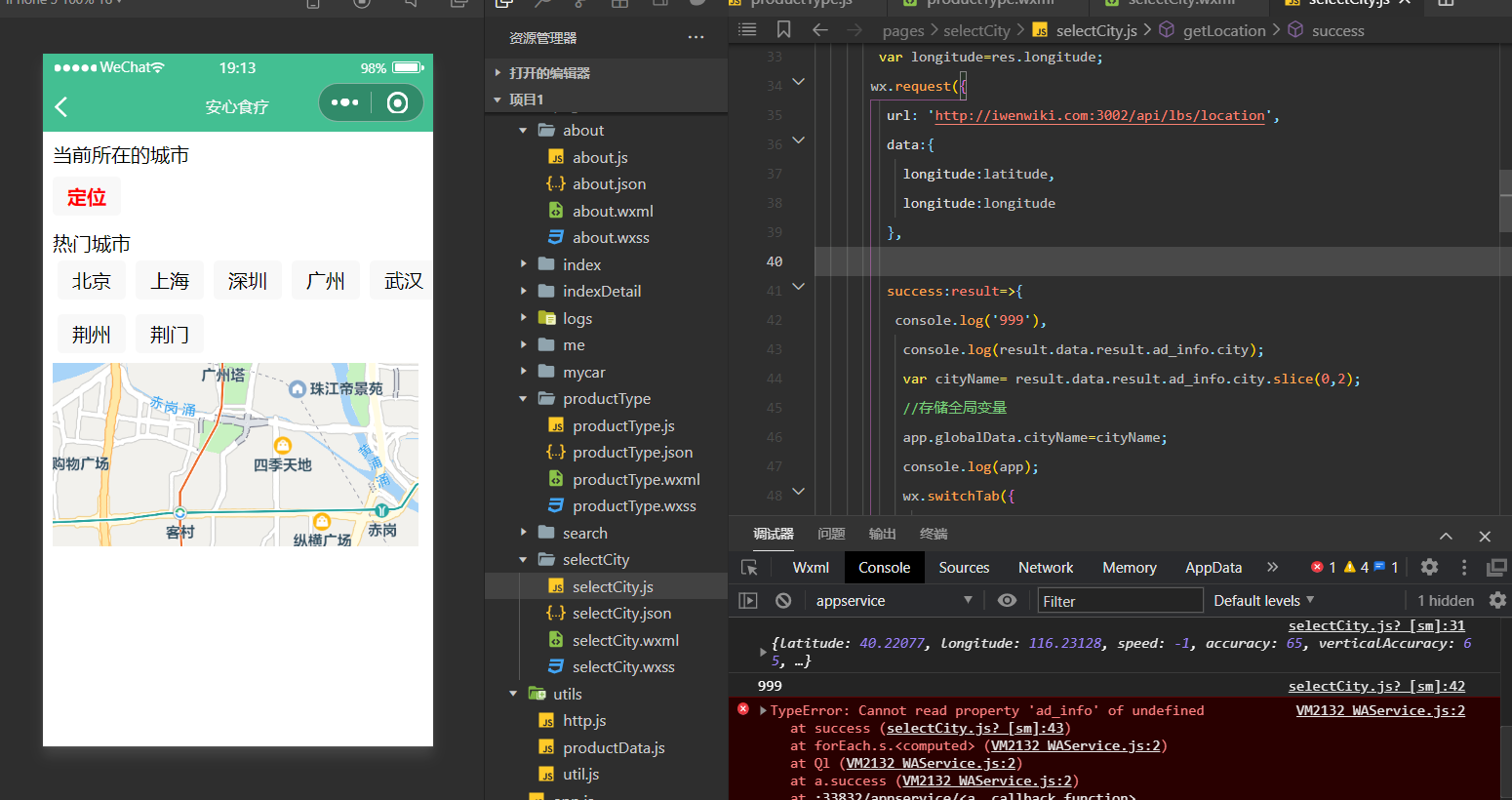Switch to the Sources devtools tab
Image resolution: width=1512 pixels, height=800 pixels.
964,568
